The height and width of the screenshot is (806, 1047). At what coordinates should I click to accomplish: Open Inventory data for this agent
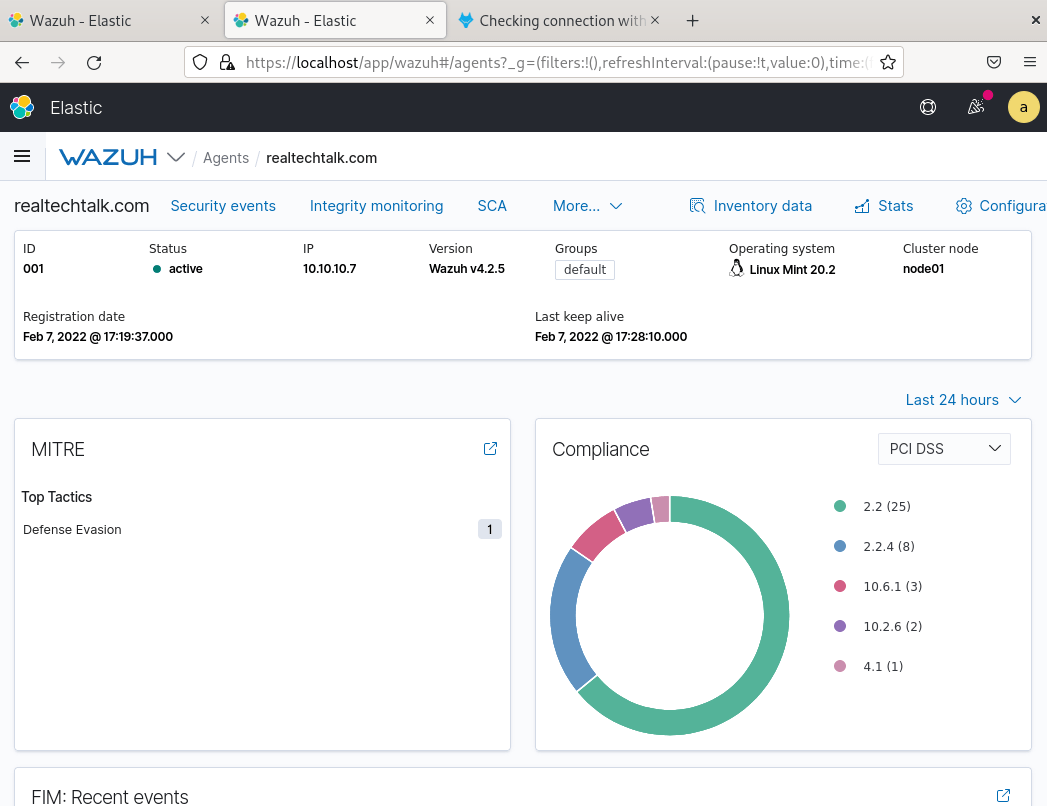[751, 206]
